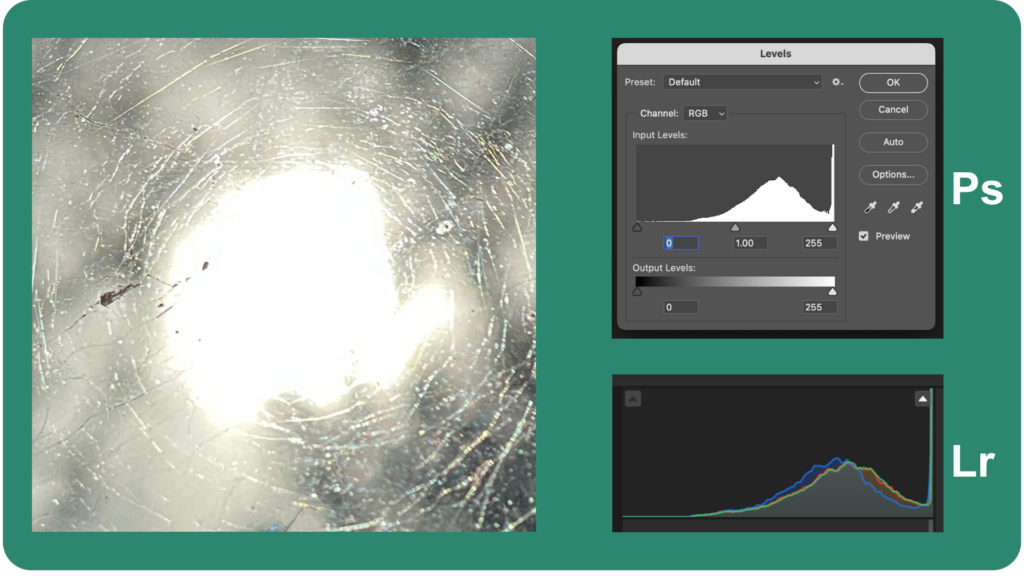Select the white point eyedropper tool
This screenshot has width=1024, height=576.
[918, 206]
